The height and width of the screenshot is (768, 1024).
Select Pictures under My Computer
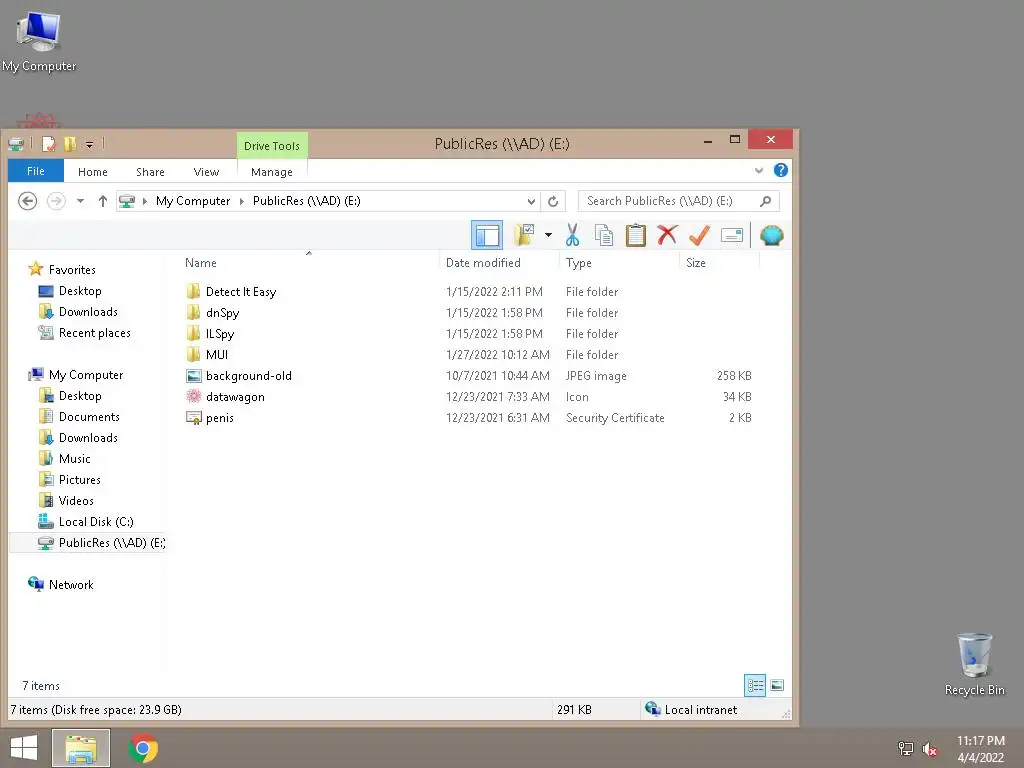coord(80,479)
